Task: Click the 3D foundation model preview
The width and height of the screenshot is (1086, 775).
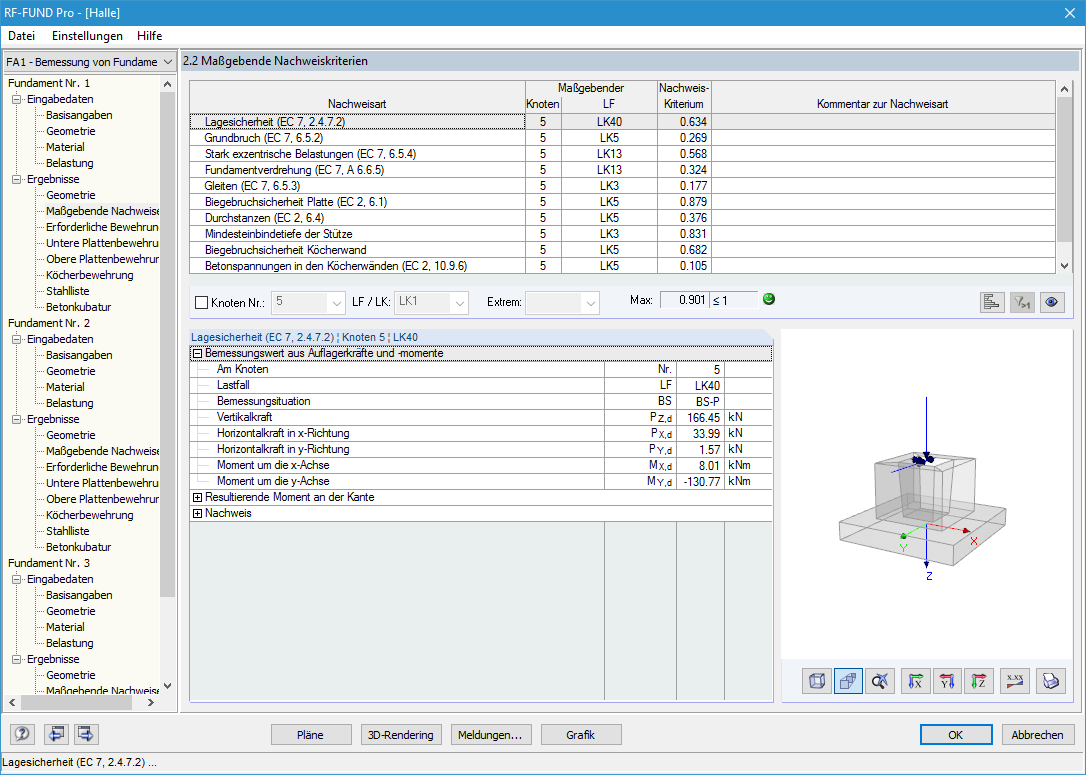Action: coord(926,493)
